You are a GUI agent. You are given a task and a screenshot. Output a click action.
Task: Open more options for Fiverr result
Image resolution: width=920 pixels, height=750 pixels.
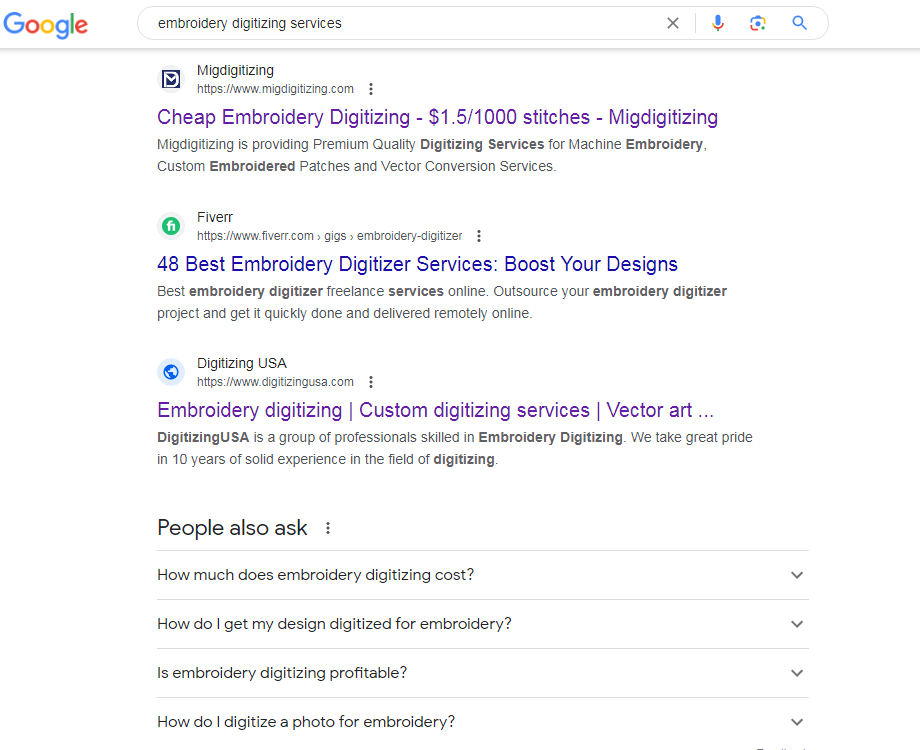click(479, 236)
